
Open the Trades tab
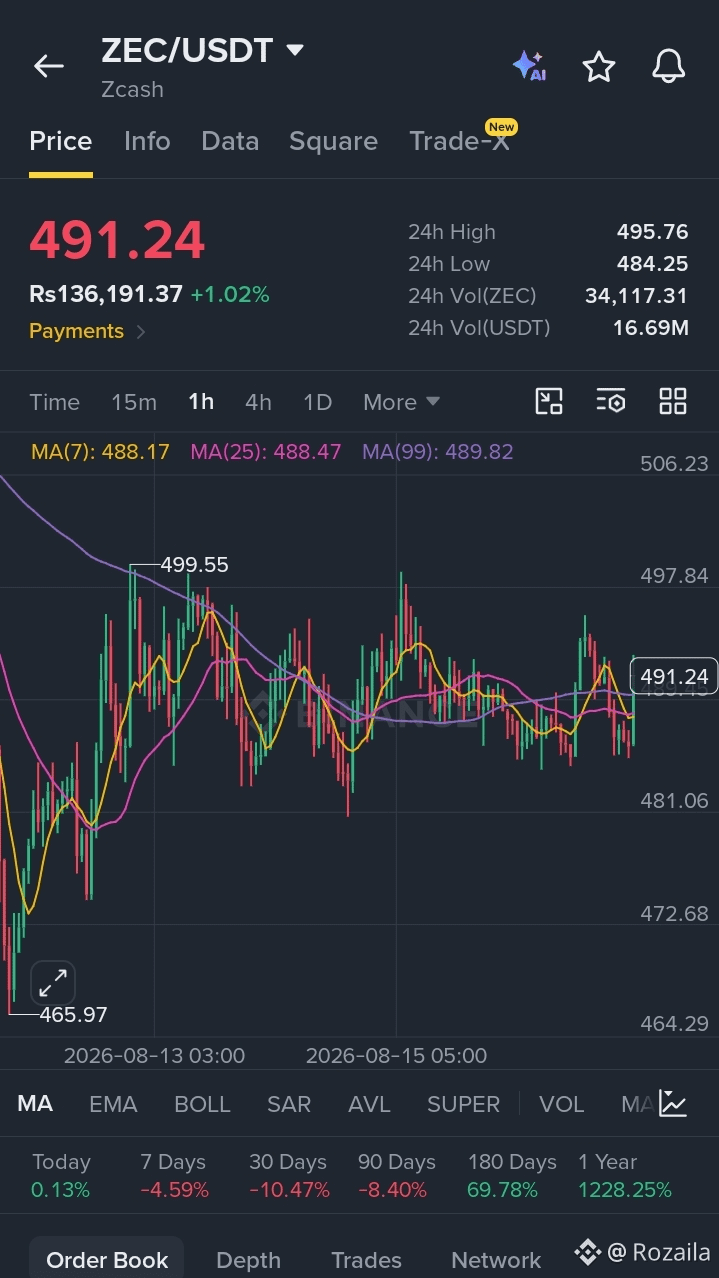pyautogui.click(x=366, y=1260)
